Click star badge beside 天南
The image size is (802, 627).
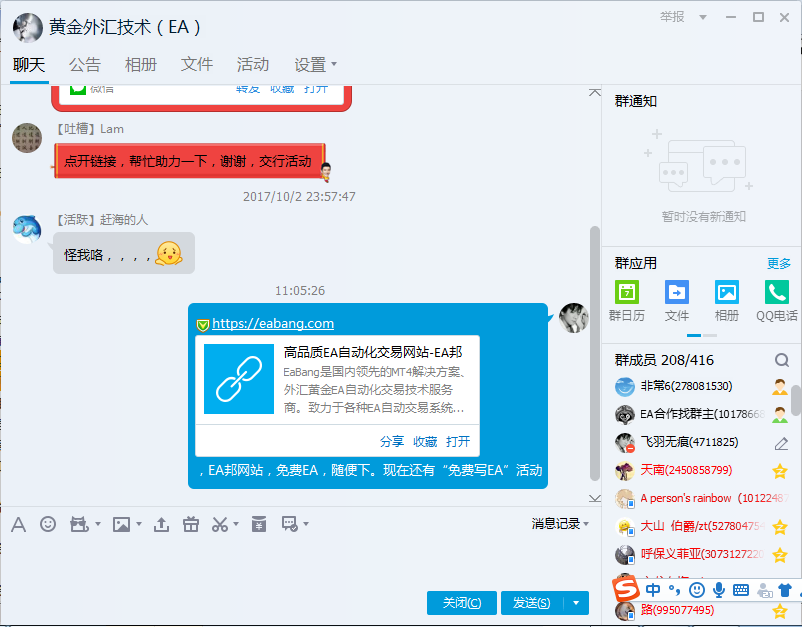pyautogui.click(x=779, y=471)
